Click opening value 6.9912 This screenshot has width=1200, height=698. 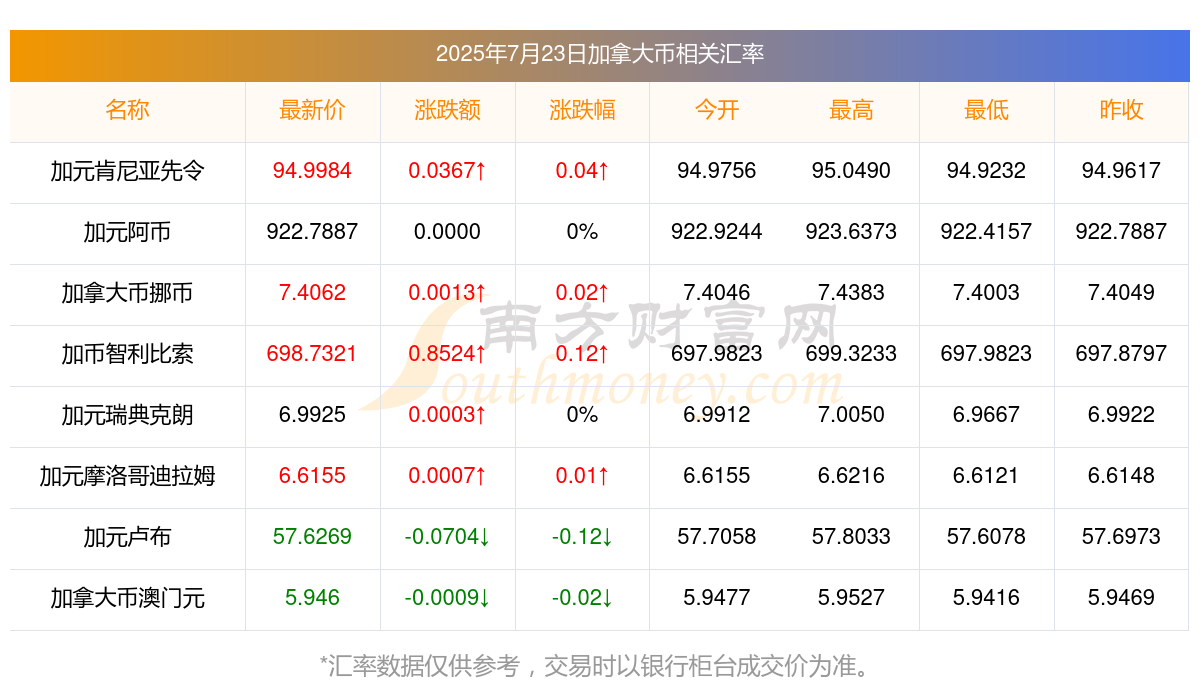pos(717,415)
